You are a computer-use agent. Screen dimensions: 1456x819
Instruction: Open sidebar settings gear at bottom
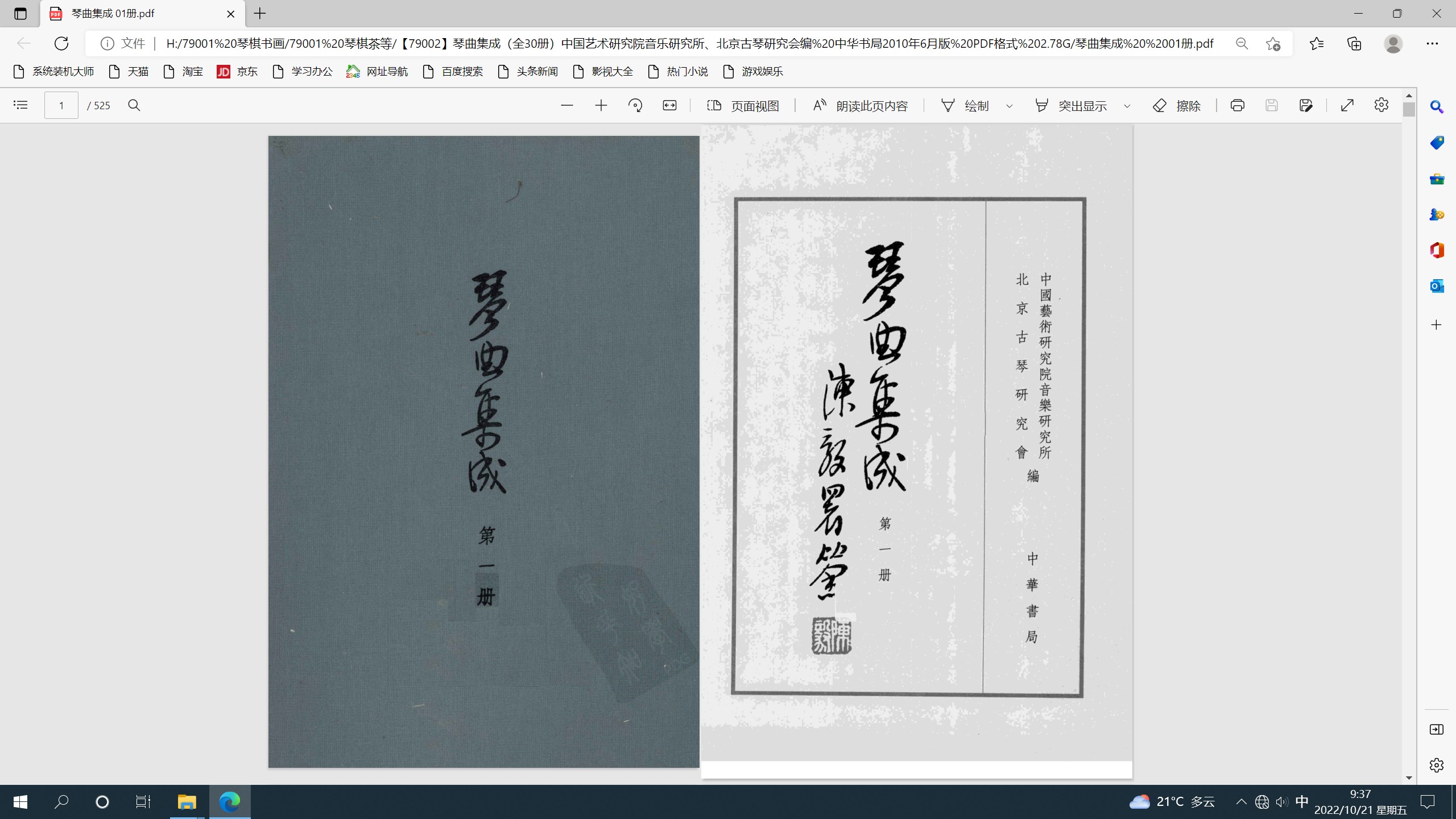click(x=1437, y=766)
